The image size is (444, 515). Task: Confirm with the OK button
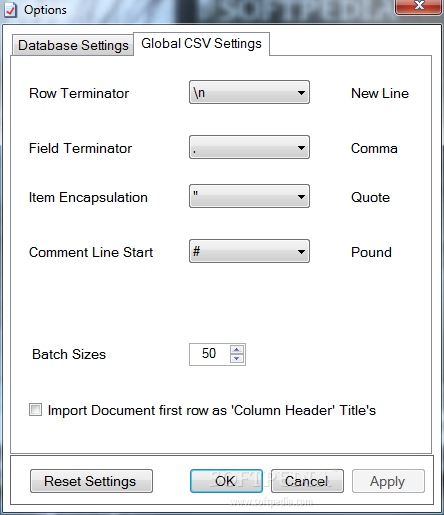pyautogui.click(x=226, y=481)
